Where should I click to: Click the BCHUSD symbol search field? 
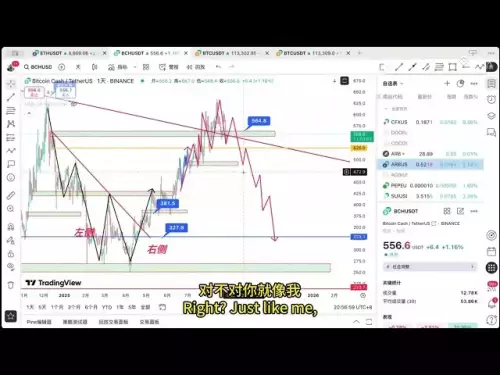[x=38, y=67]
